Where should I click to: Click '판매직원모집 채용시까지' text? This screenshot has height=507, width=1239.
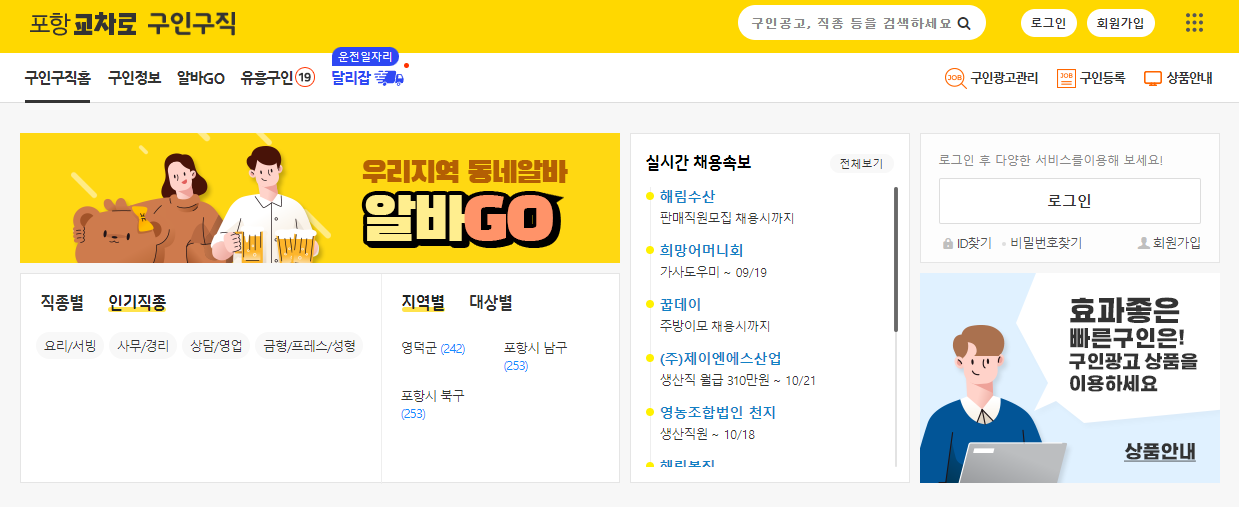(726, 218)
